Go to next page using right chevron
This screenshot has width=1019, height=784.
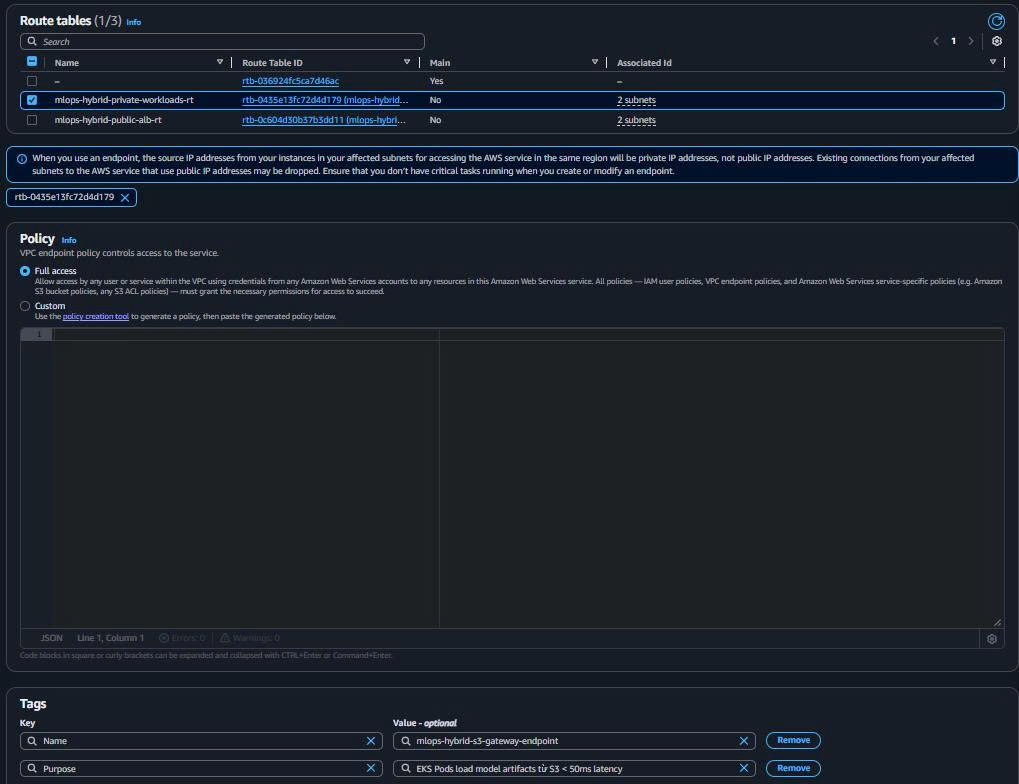click(971, 42)
